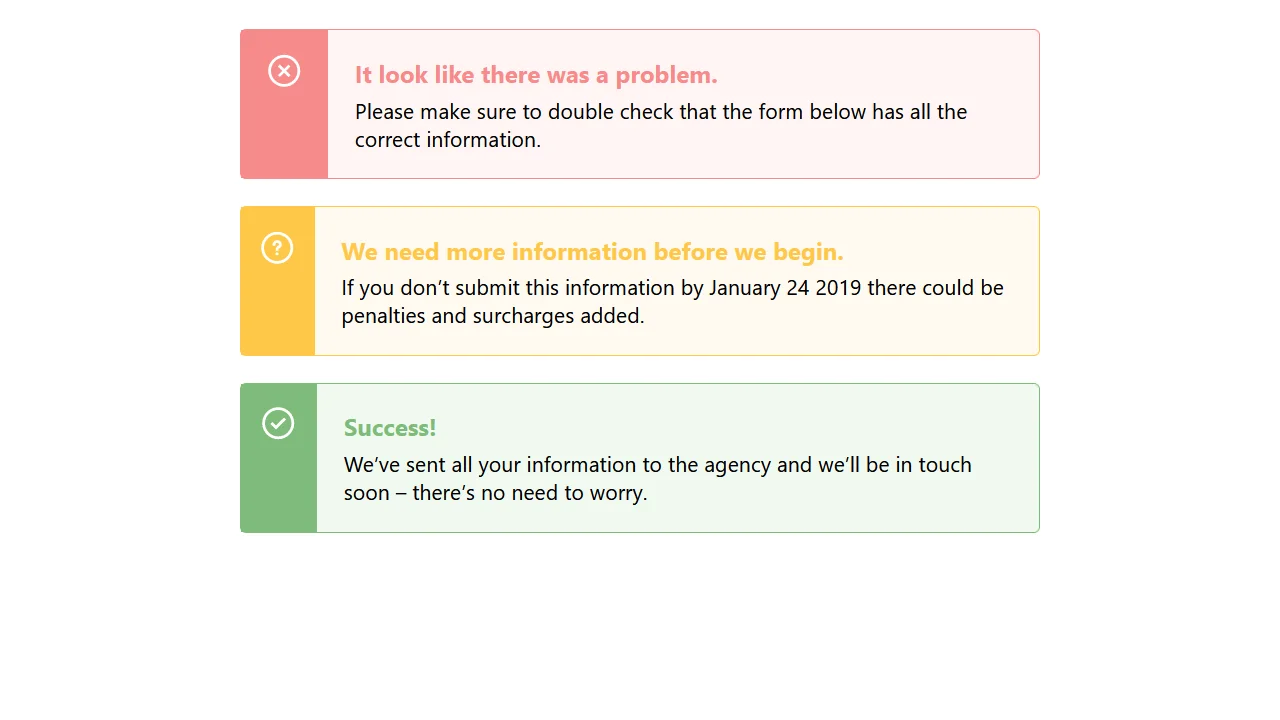Select the "It look like there was a problem." heading

pos(536,75)
